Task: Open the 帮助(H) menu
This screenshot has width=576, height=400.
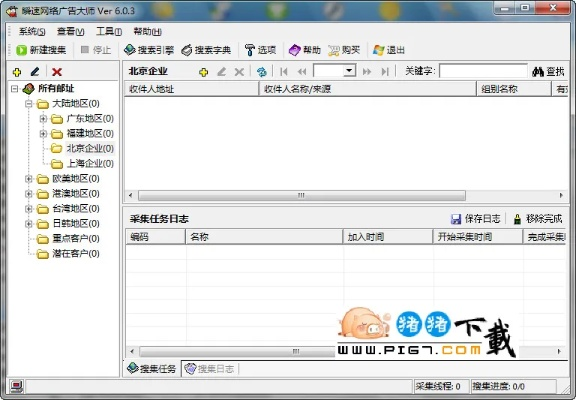Action: tap(147, 32)
